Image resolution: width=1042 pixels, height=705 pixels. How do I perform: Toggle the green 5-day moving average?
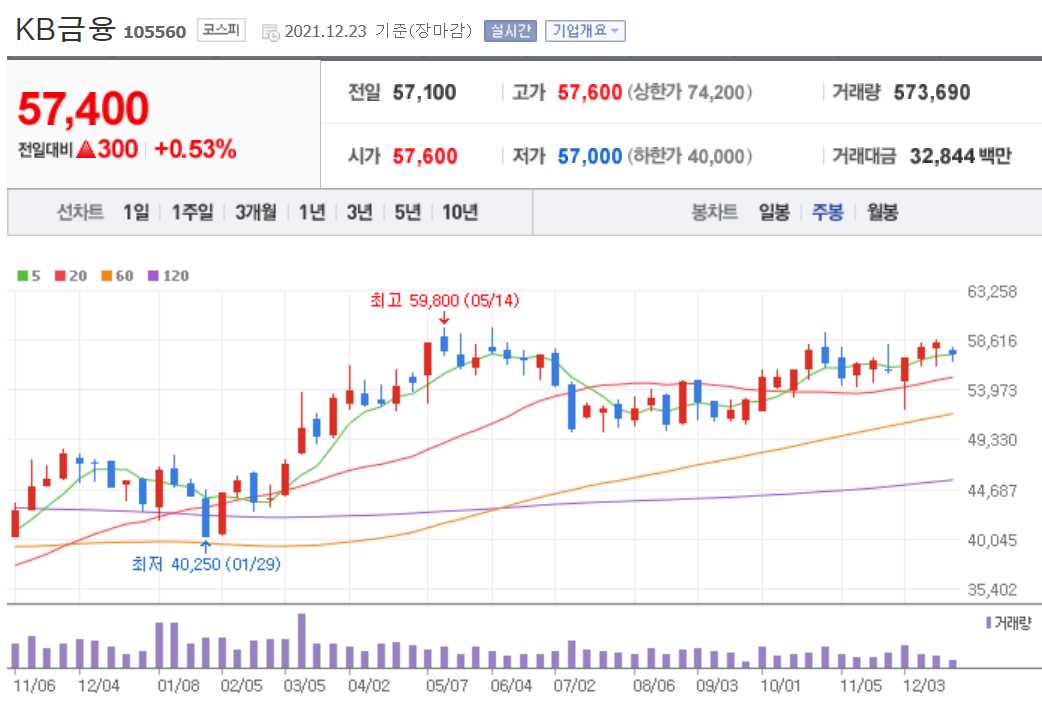tap(20, 275)
